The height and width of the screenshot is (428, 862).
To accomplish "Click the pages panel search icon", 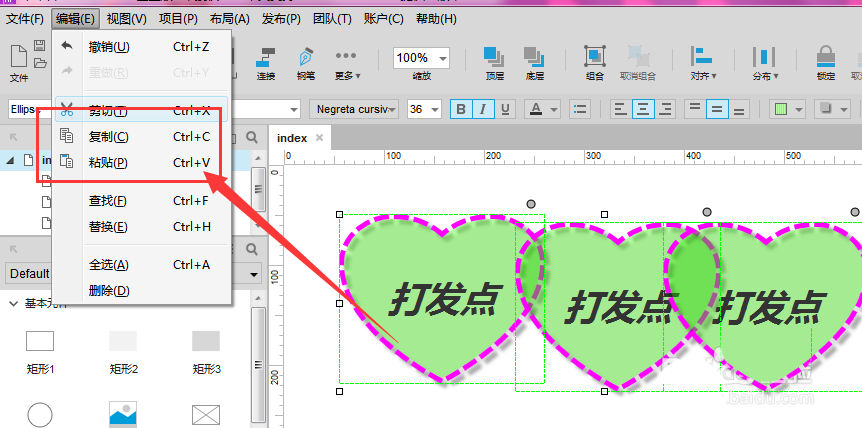I will click(252, 137).
